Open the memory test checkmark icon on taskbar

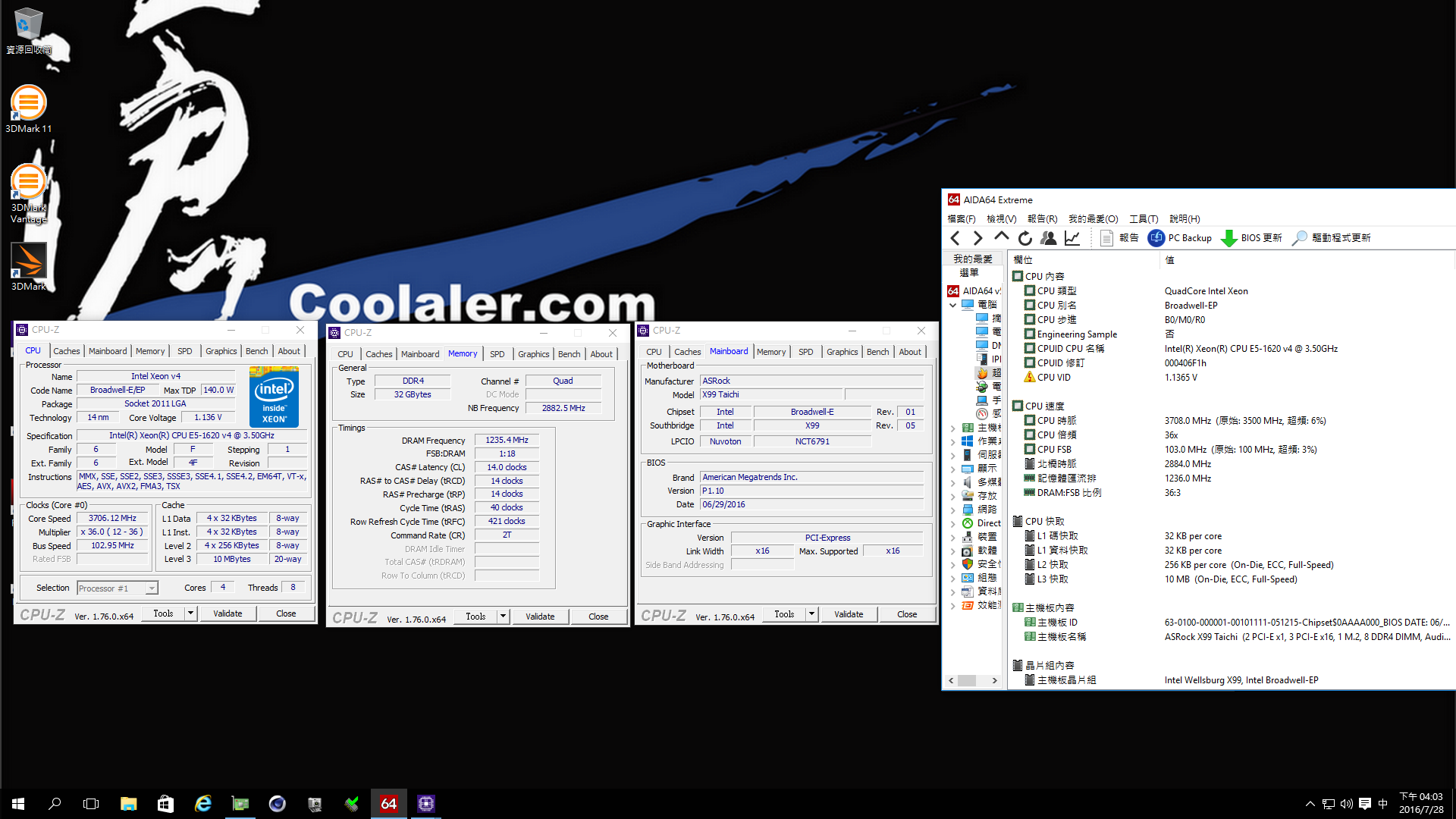pos(352,804)
